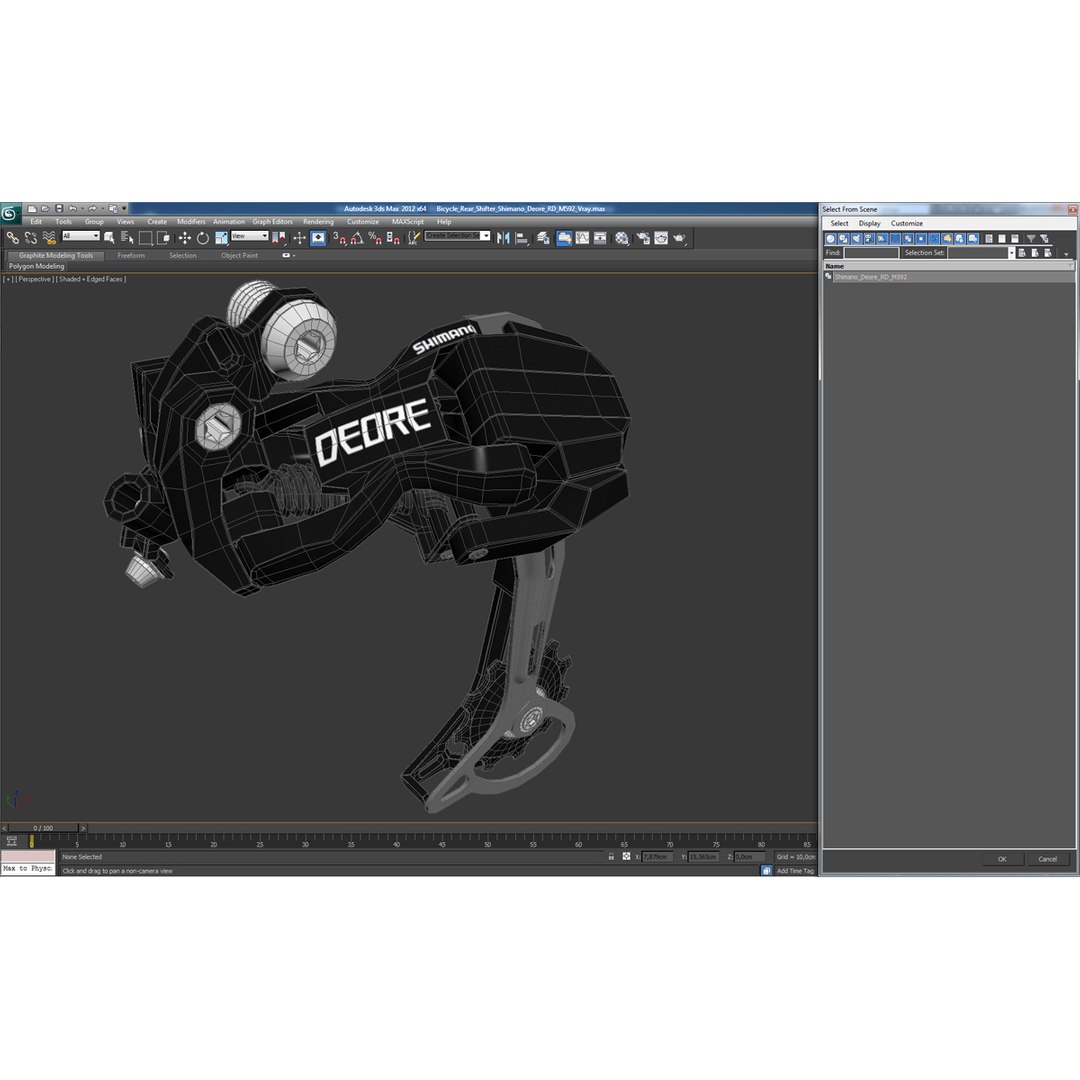Toggle Display Geometry filter in Select From Scene
The height and width of the screenshot is (1080, 1080).
(x=831, y=238)
